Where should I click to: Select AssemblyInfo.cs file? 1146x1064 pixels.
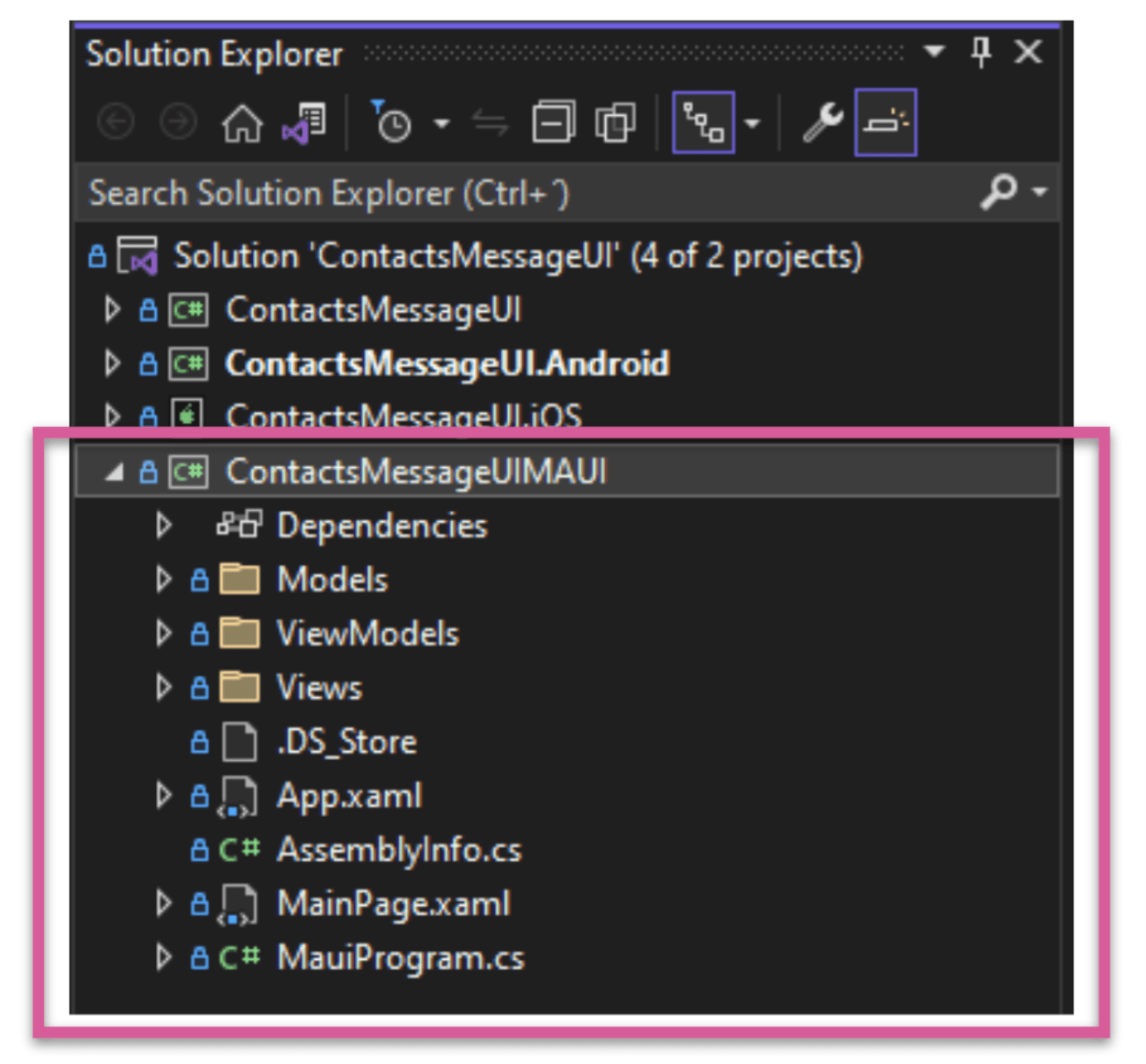399,850
